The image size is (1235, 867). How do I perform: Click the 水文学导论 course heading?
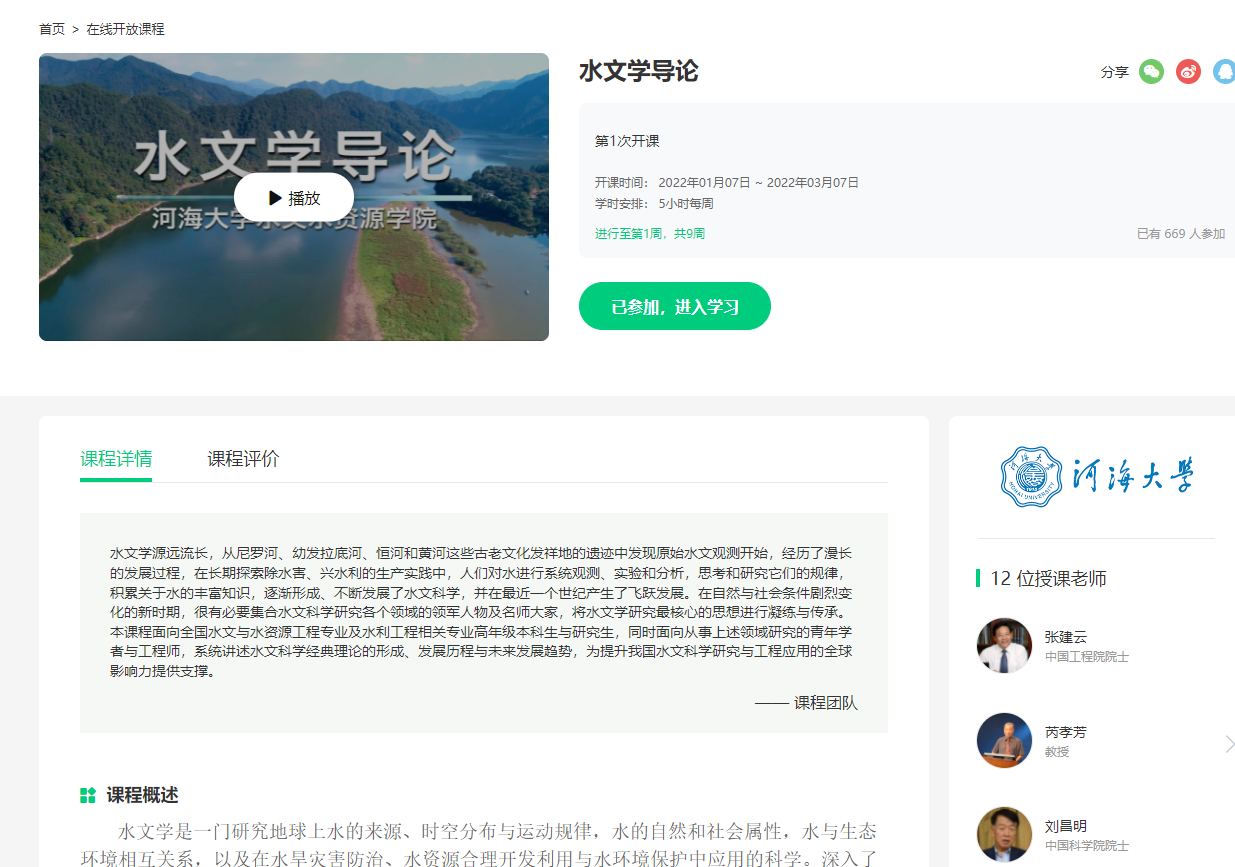(638, 71)
